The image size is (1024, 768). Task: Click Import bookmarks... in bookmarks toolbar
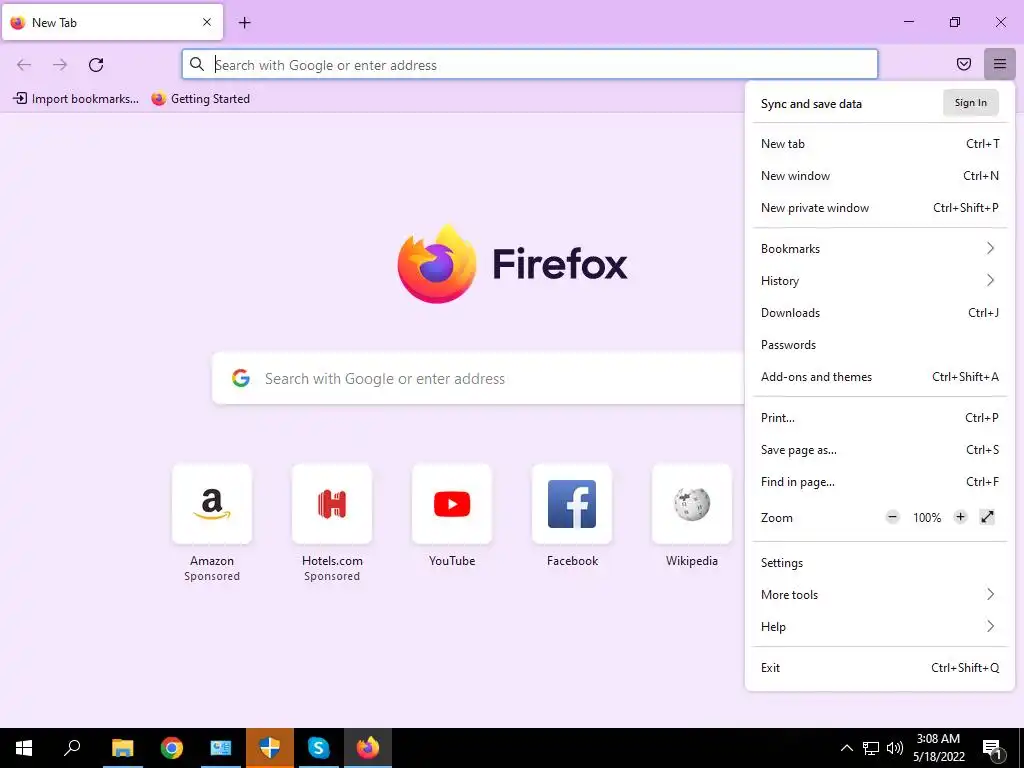click(76, 99)
